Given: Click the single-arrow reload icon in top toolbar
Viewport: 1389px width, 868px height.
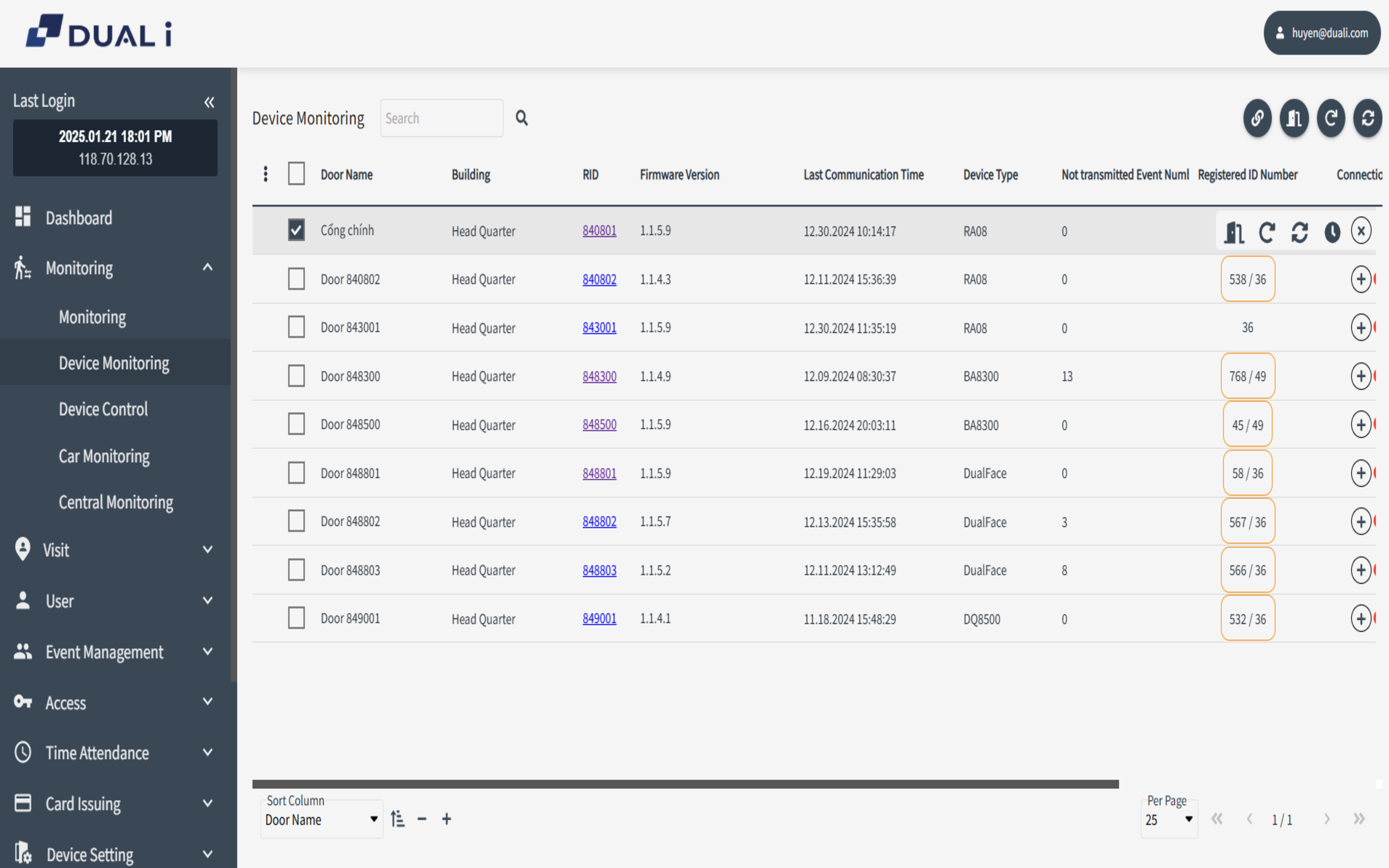Looking at the screenshot, I should tap(1330, 118).
